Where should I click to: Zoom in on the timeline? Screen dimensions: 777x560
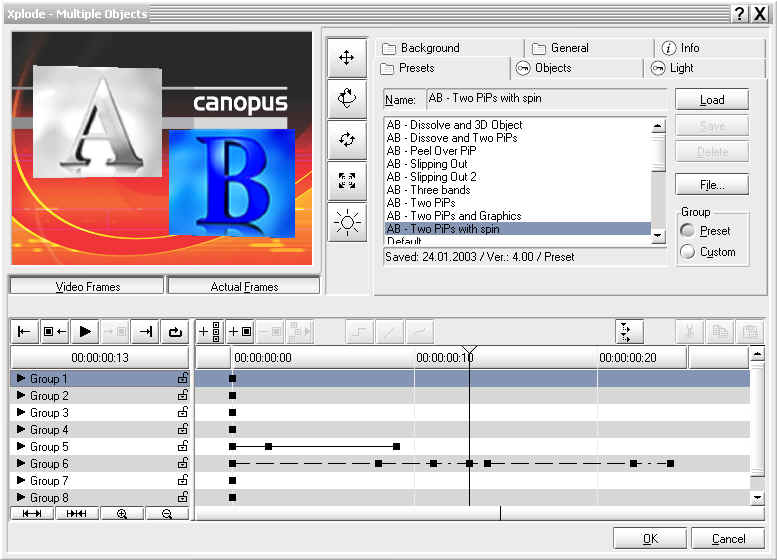122,514
